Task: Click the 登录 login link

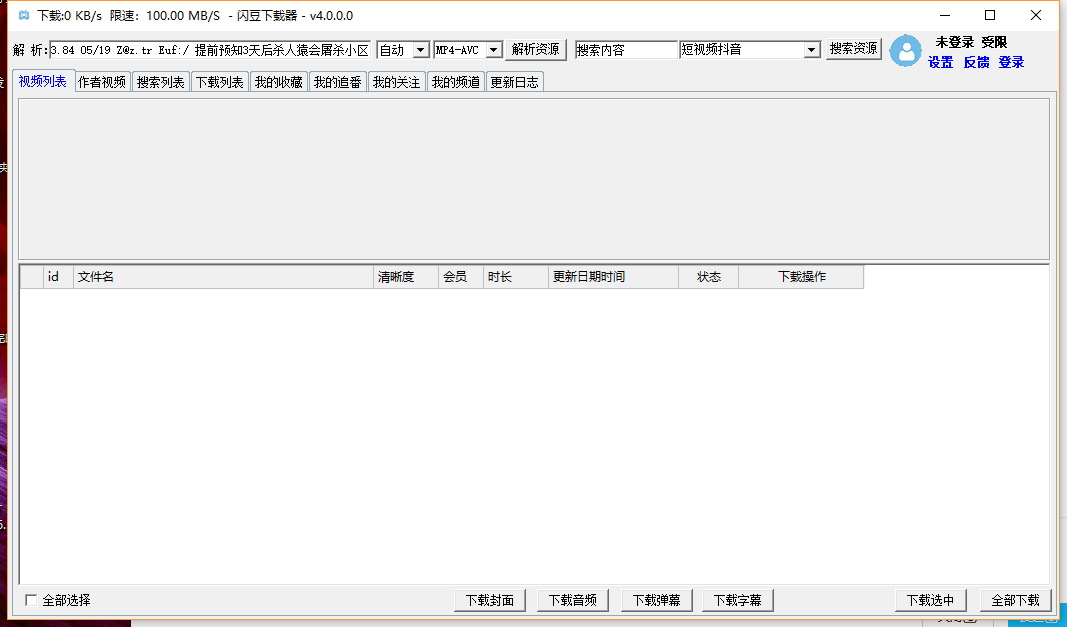Action: coord(1011,62)
